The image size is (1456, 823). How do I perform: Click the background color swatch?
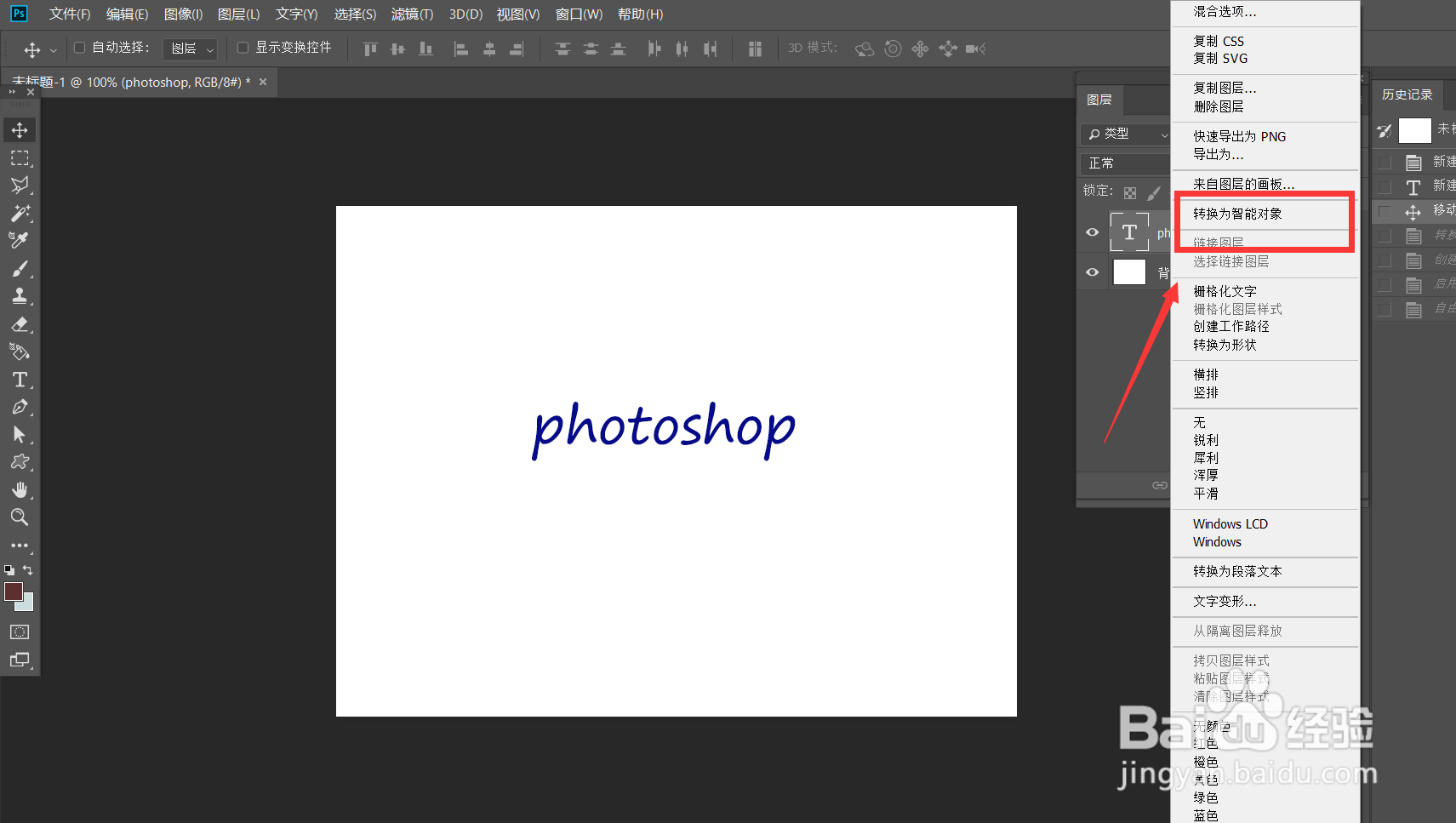pyautogui.click(x=28, y=605)
